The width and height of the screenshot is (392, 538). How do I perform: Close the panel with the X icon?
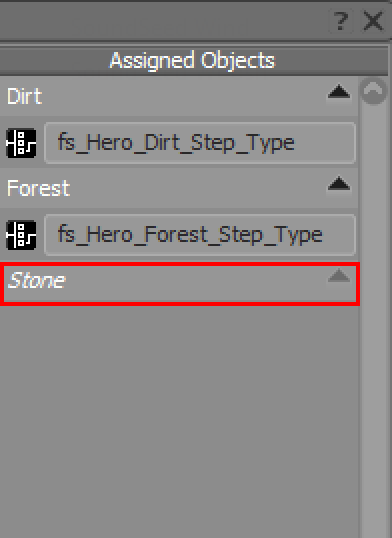pos(373,21)
